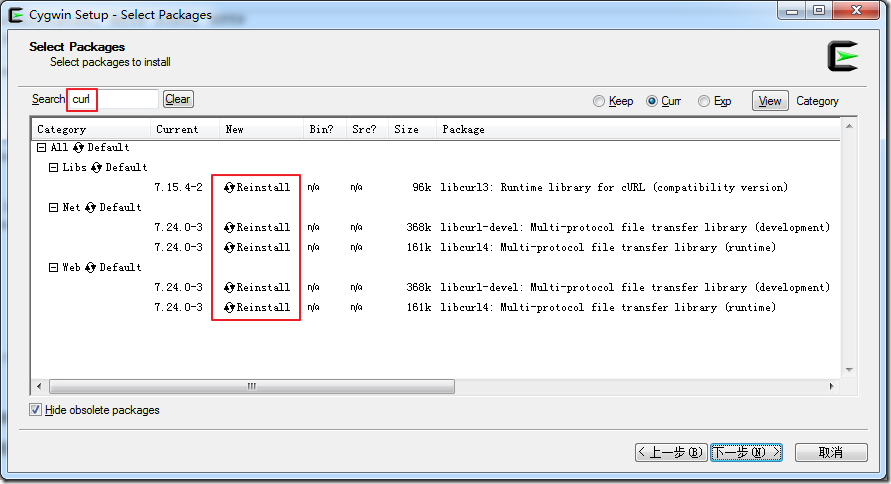This screenshot has height=484, width=891.
Task: Toggle Reinstall icon for libcurl4 under Web
Action: (x=229, y=308)
